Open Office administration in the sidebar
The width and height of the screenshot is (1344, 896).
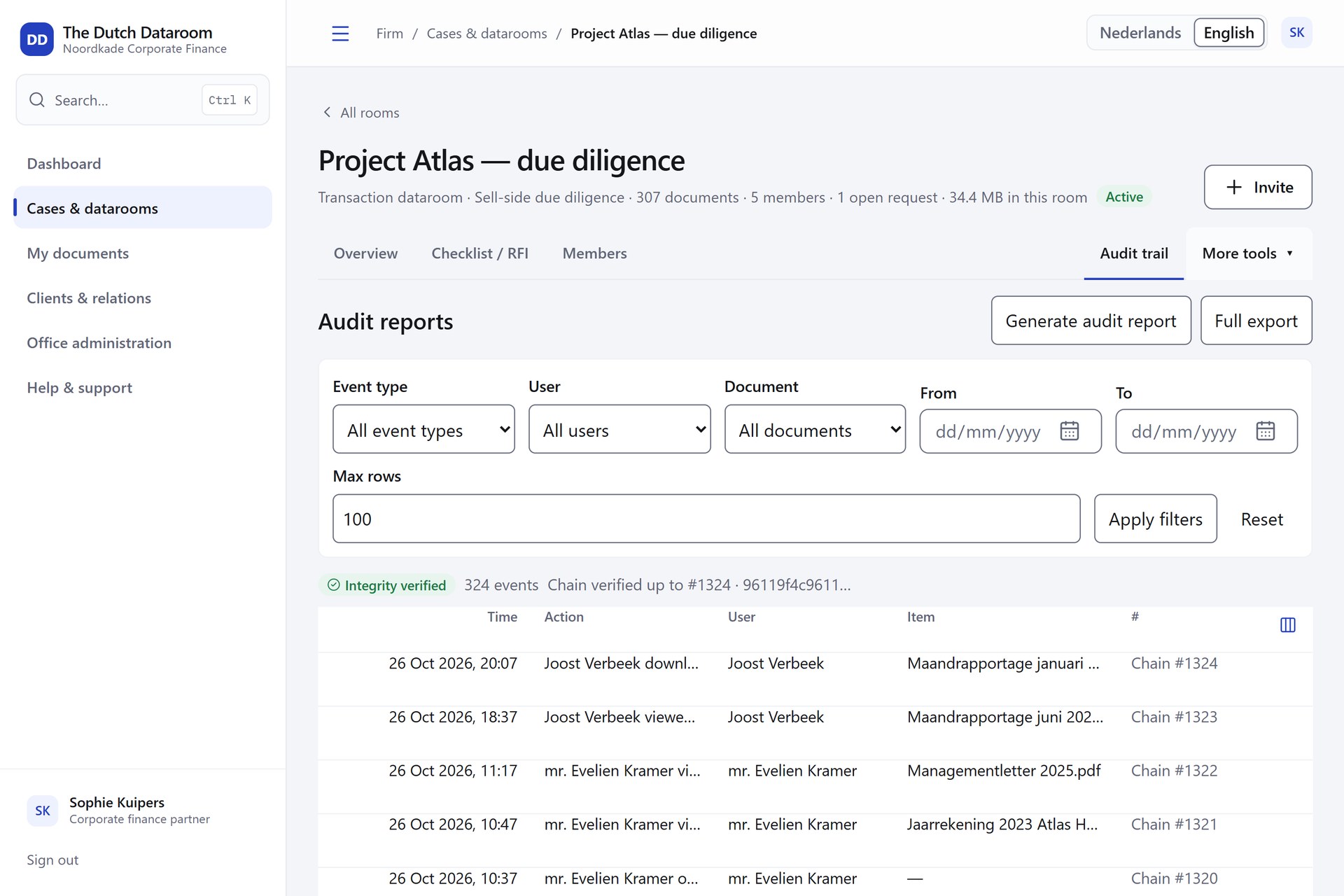click(143, 343)
